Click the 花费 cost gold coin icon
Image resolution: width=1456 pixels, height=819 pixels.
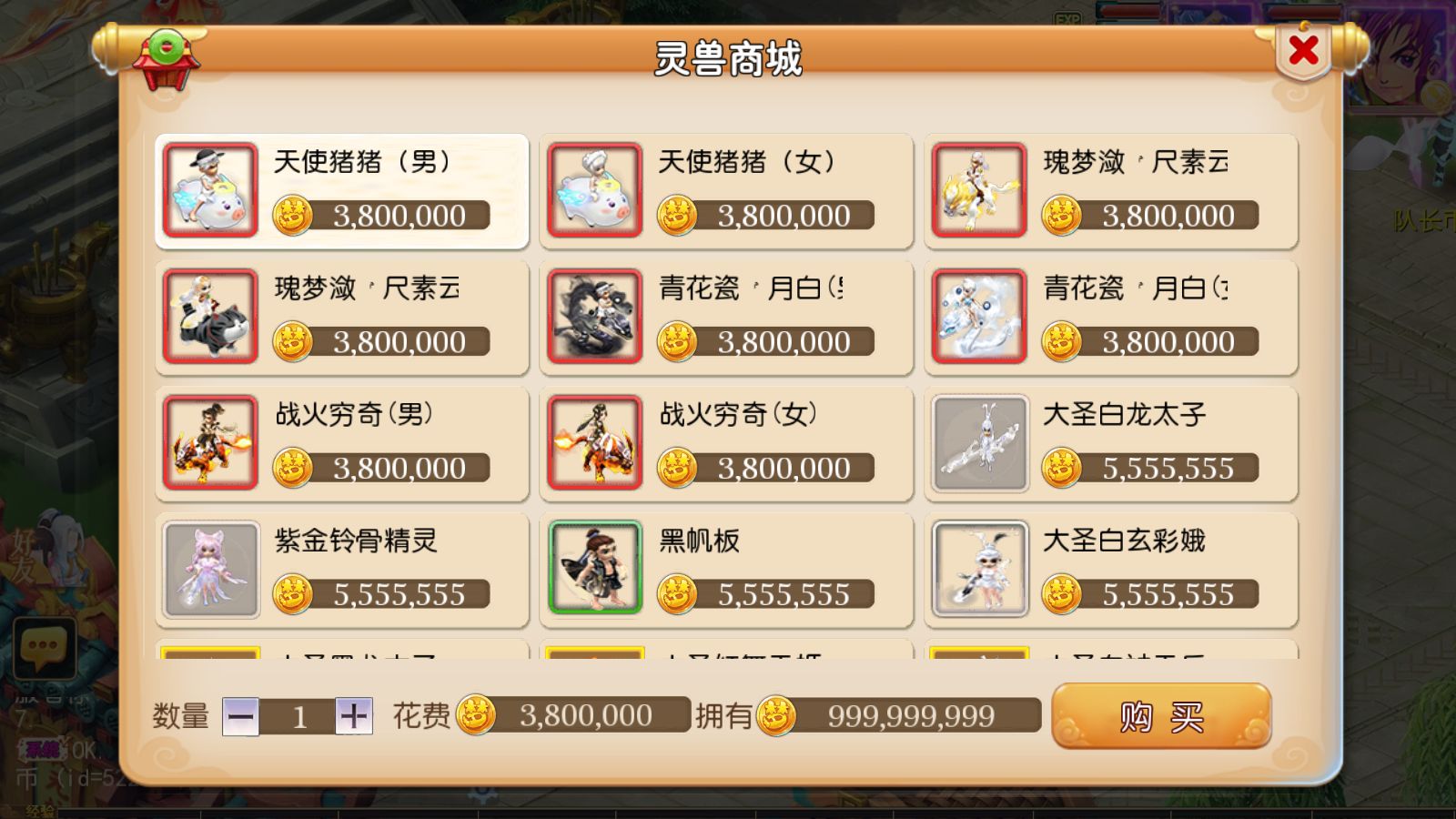(476, 715)
